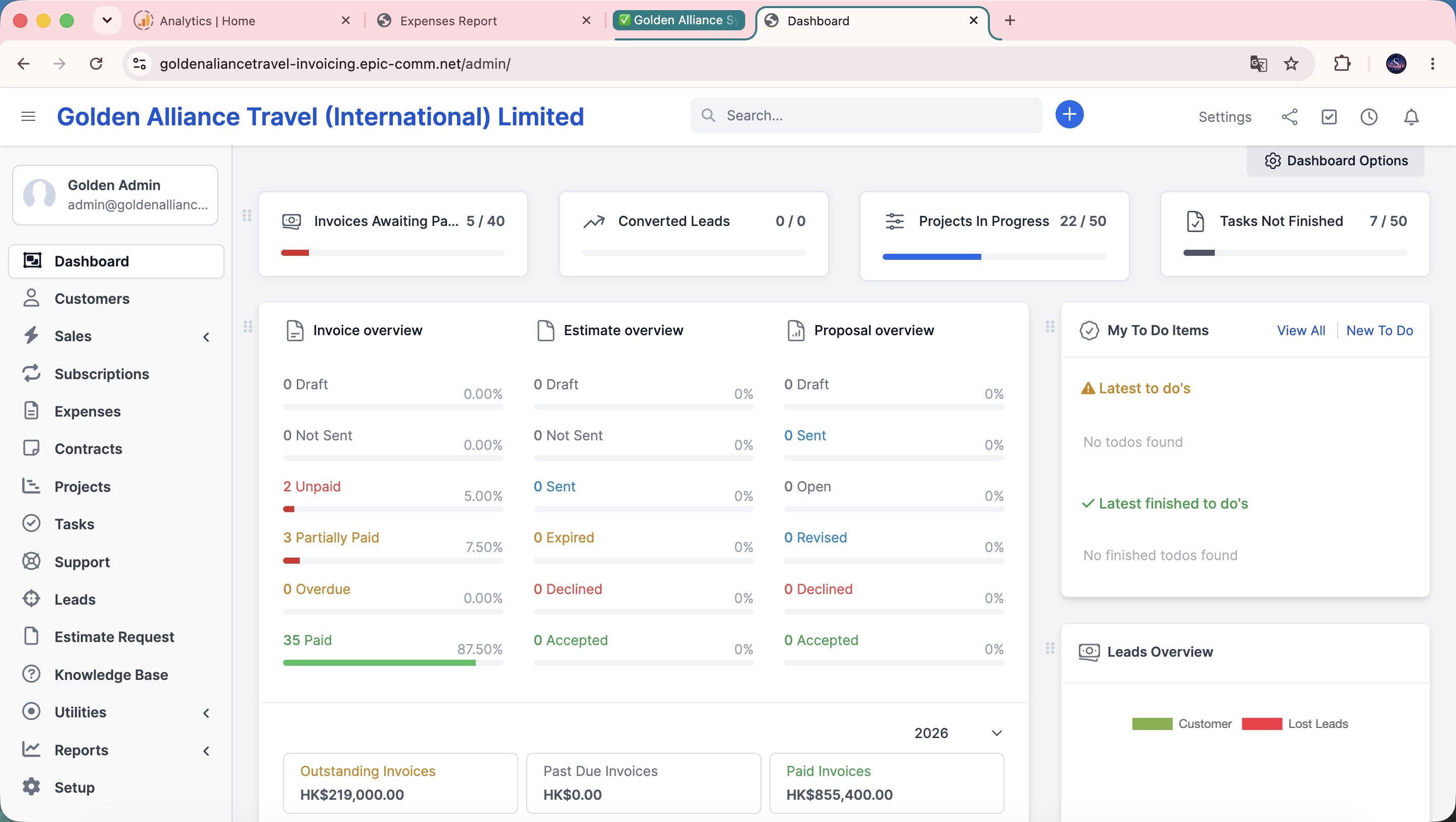The height and width of the screenshot is (822, 1456).
Task: Click the Estimate Request document icon
Action: point(31,636)
